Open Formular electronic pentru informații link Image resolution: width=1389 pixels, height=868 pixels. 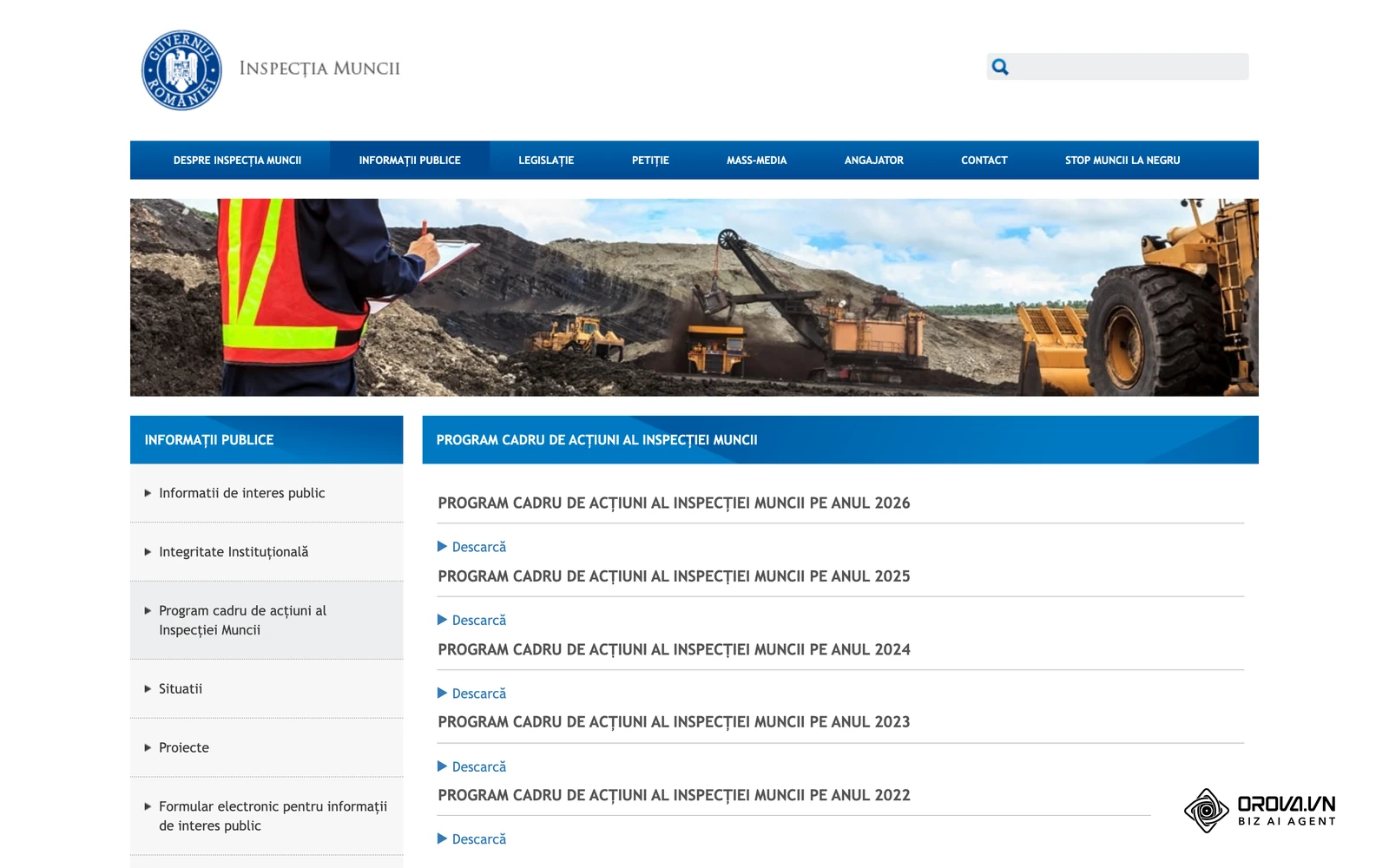[x=273, y=816]
